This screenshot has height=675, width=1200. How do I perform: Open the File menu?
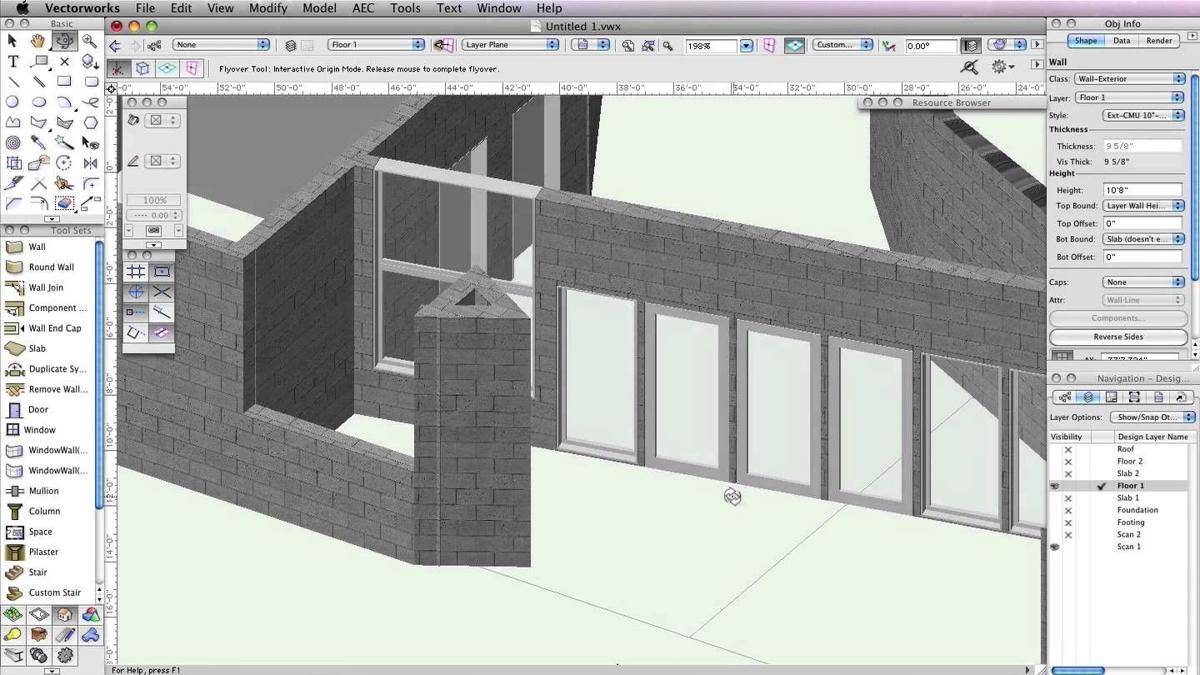click(145, 8)
